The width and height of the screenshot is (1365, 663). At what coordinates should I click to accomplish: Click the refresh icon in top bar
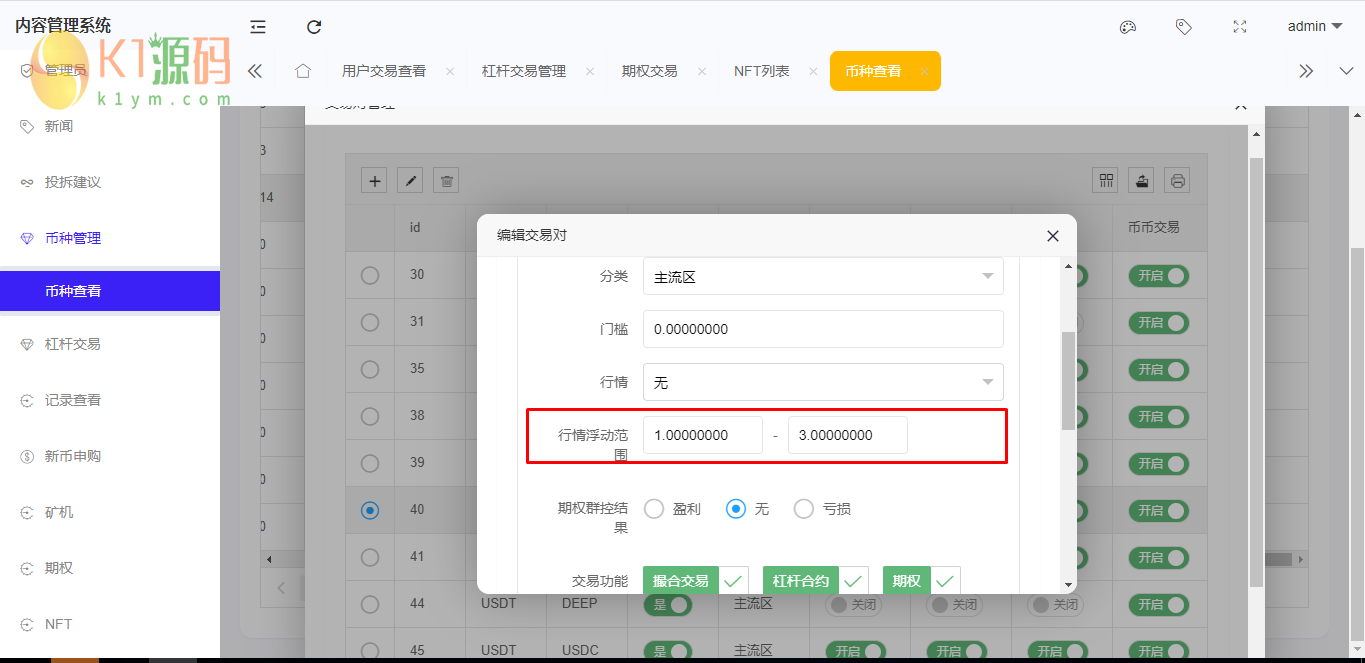[x=314, y=27]
